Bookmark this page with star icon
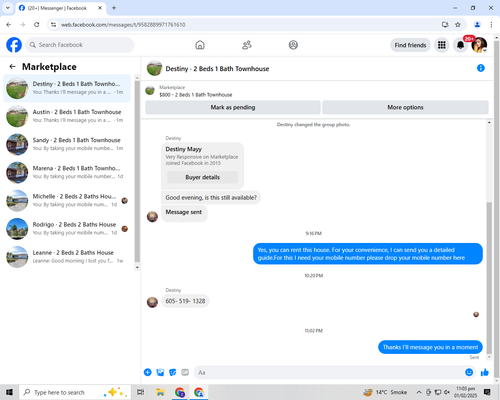This screenshot has height=400, width=500. (458, 24)
